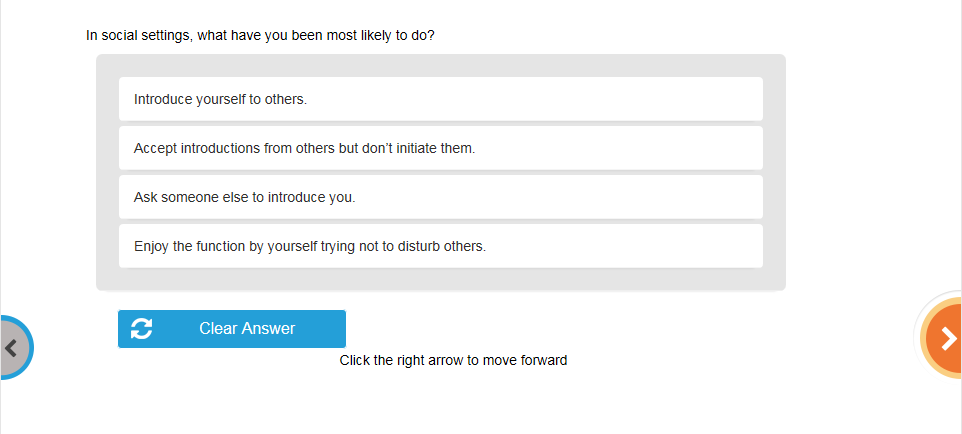
Task: Click blank right end of "Ask someone else" row
Action: (x=700, y=198)
